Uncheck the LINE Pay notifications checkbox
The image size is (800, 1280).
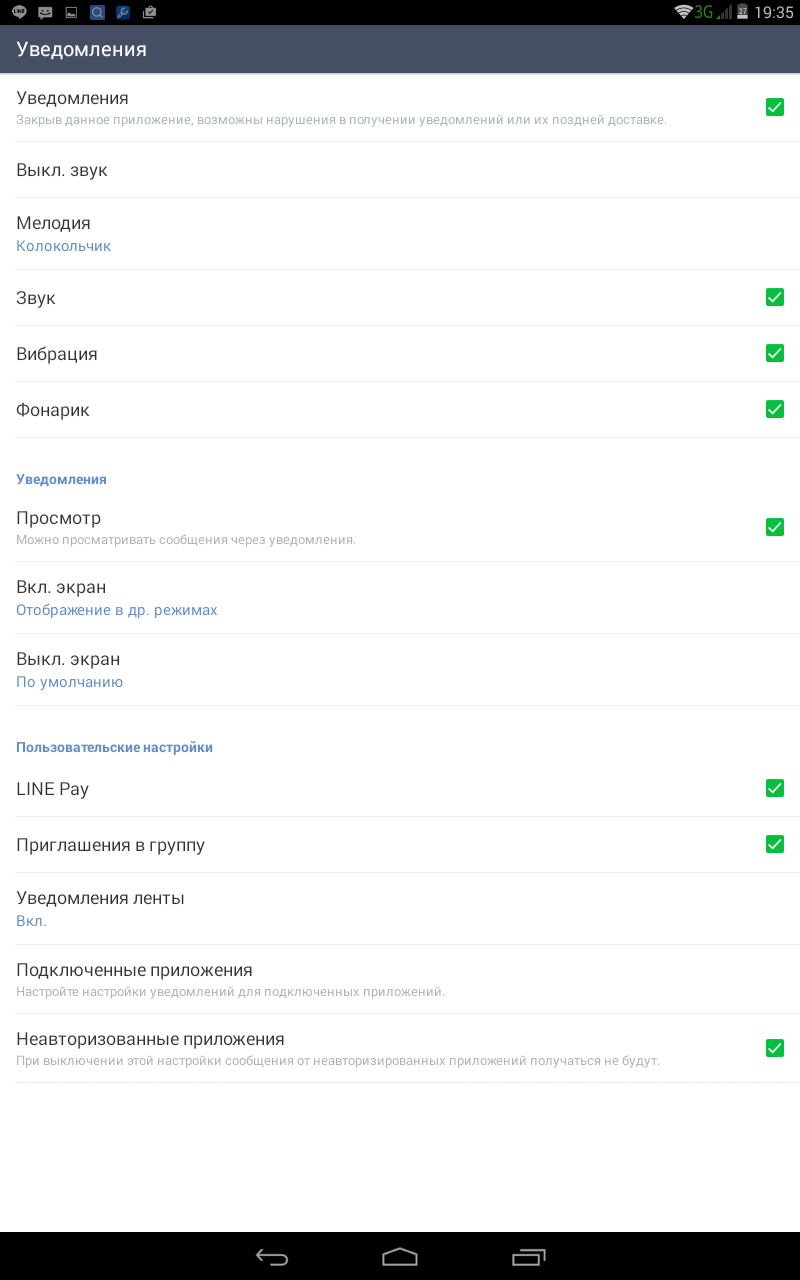[775, 788]
